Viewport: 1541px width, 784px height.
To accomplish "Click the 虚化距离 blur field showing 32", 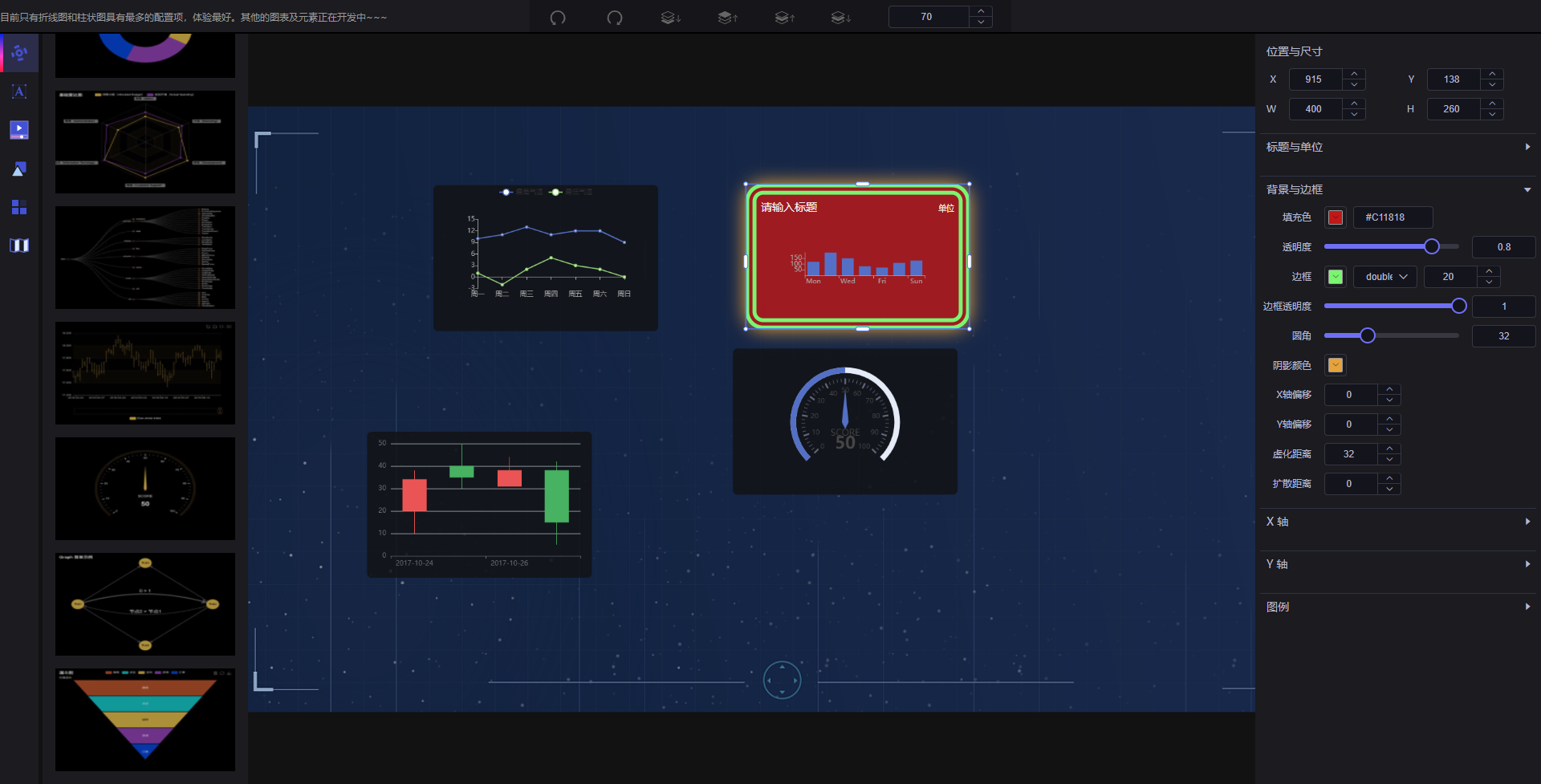I will click(1351, 454).
